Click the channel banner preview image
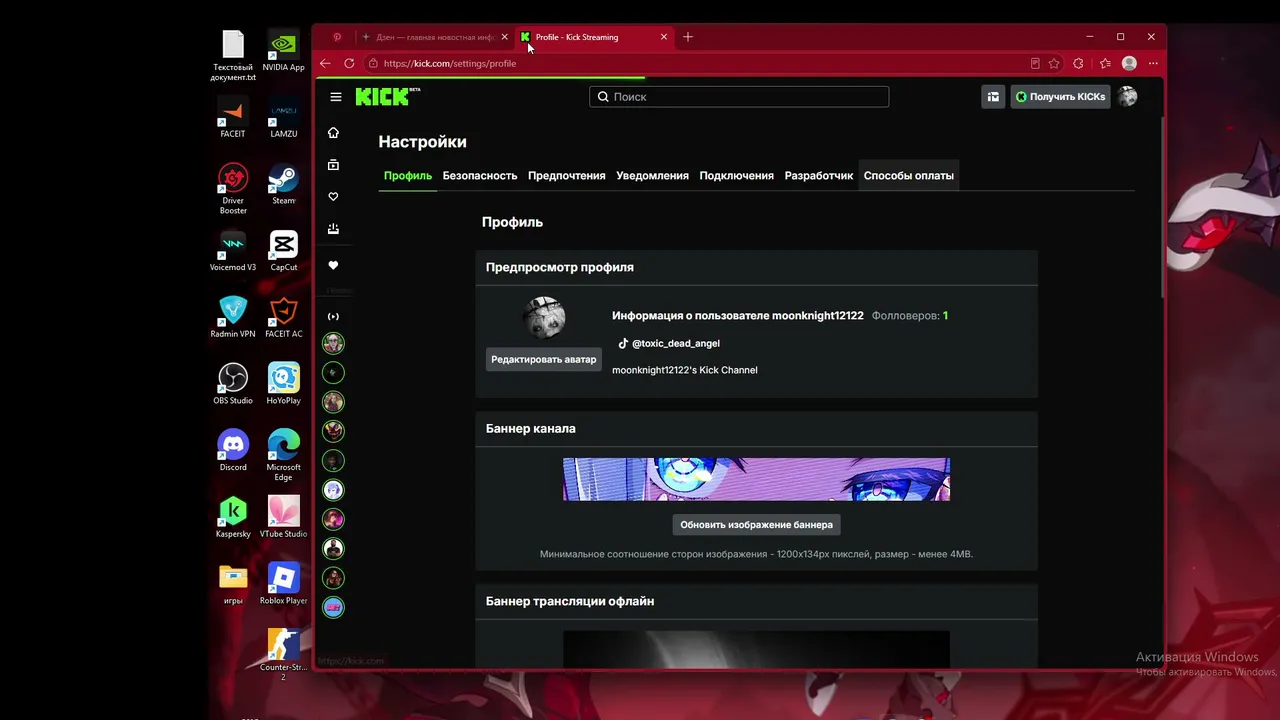Viewport: 1280px width, 720px height. [756, 479]
